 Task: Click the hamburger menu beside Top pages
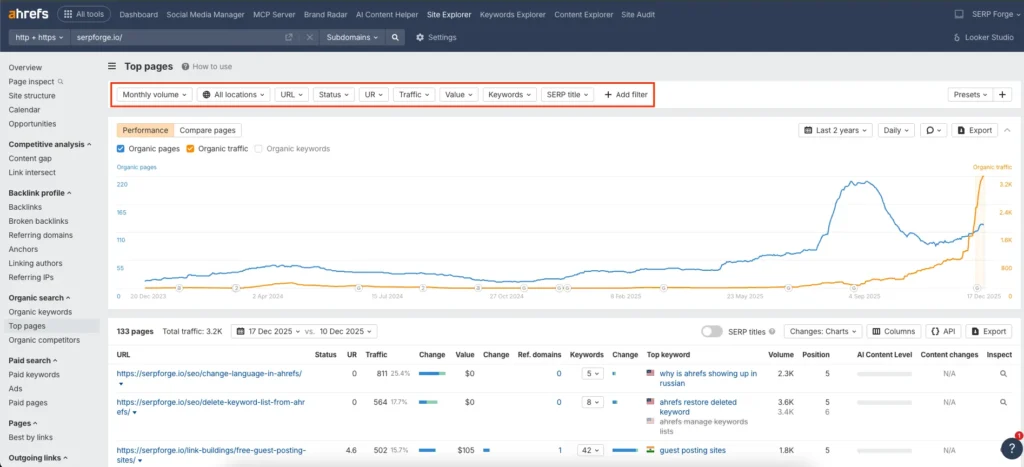[x=112, y=66]
